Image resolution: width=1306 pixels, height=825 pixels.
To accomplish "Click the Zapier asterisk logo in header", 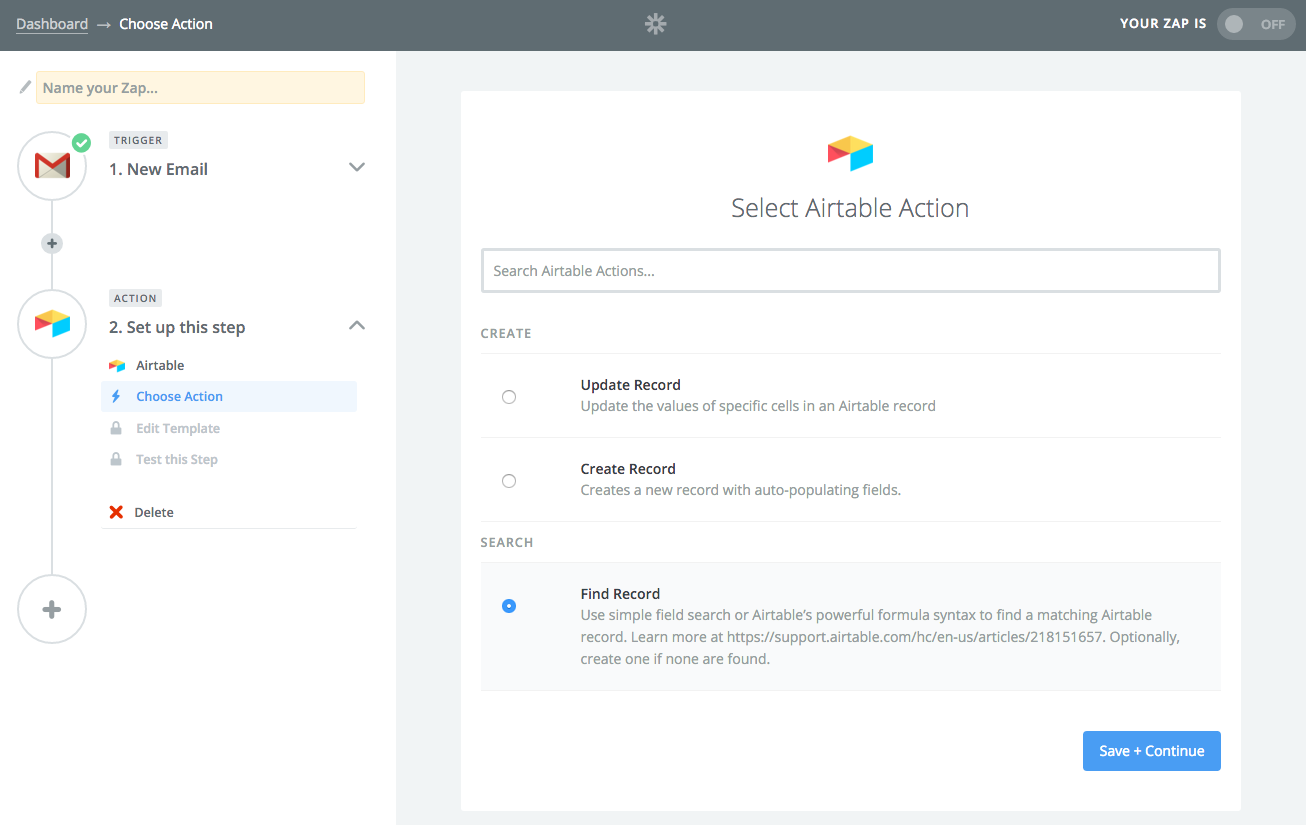I will pos(655,24).
